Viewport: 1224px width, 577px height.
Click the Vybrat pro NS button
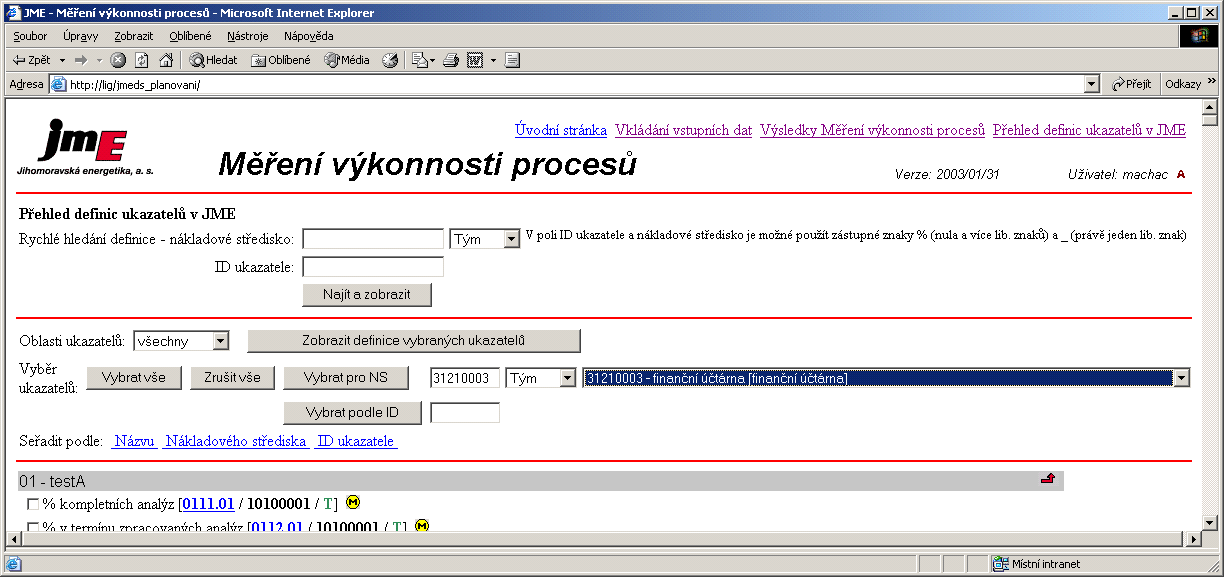pyautogui.click(x=346, y=378)
